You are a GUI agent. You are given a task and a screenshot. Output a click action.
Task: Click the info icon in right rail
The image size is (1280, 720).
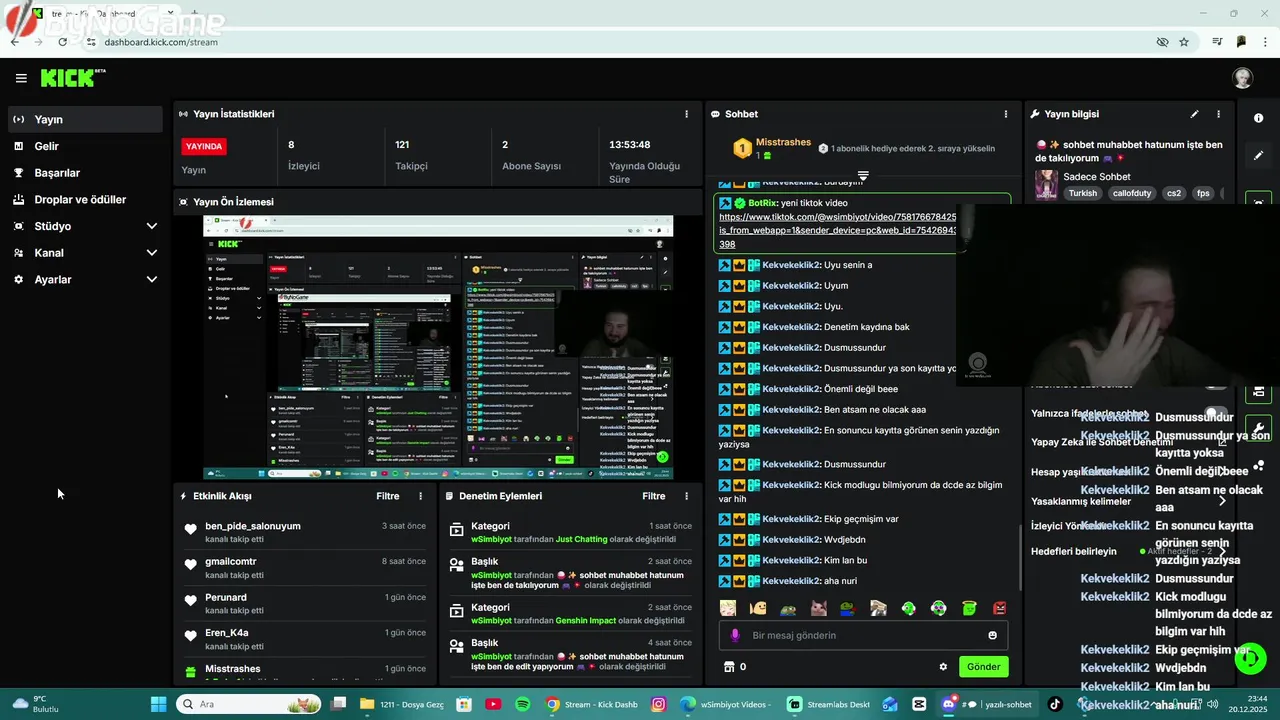tap(1258, 118)
